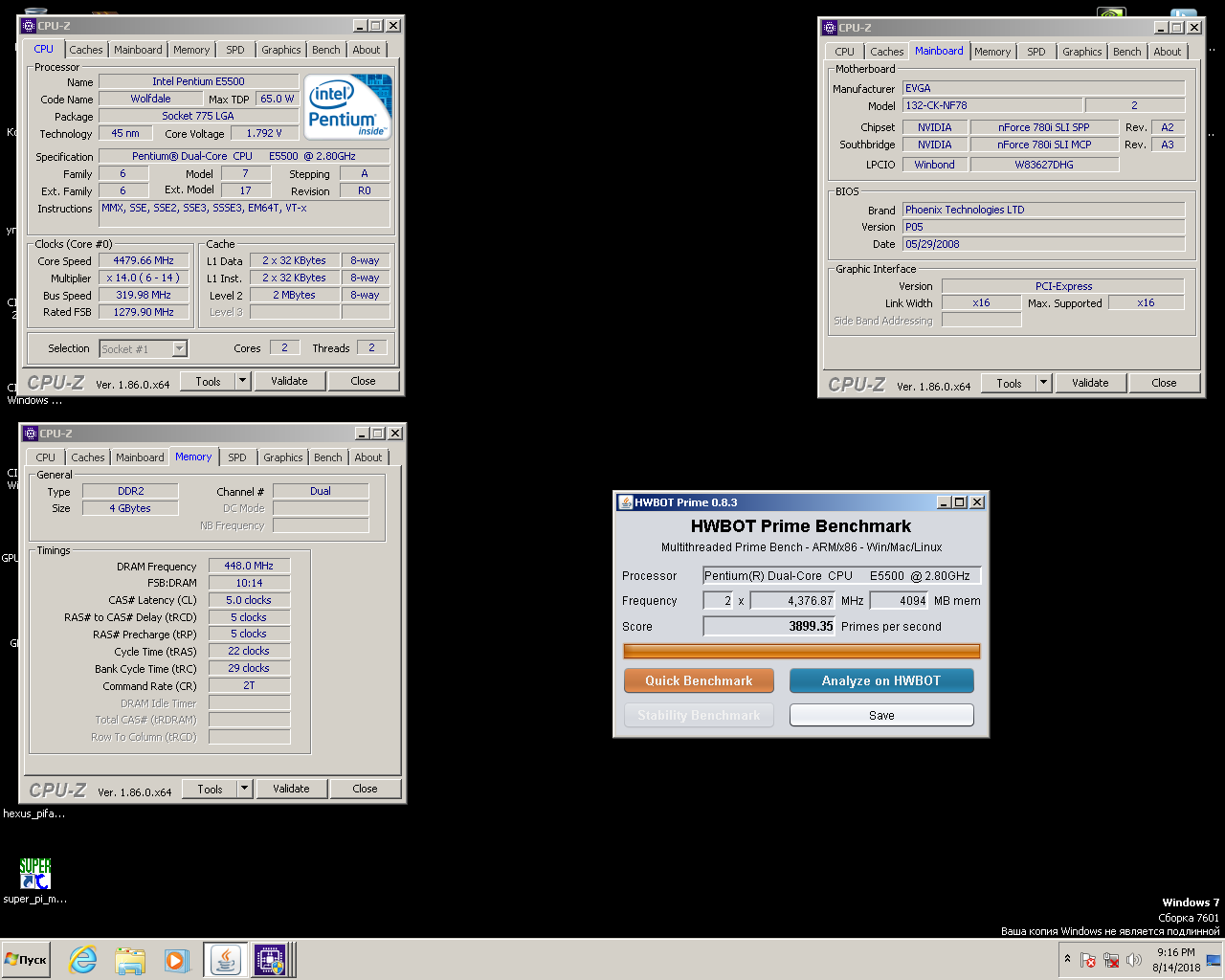Open the Tools dropdown arrow in Mainboard window
1225x980 pixels.
[1043, 383]
